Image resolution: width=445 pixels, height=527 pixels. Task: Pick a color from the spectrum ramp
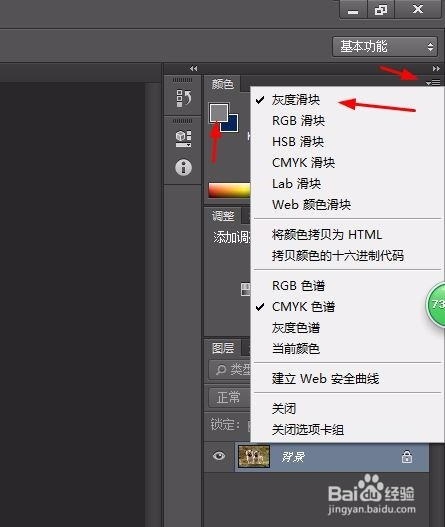click(229, 190)
